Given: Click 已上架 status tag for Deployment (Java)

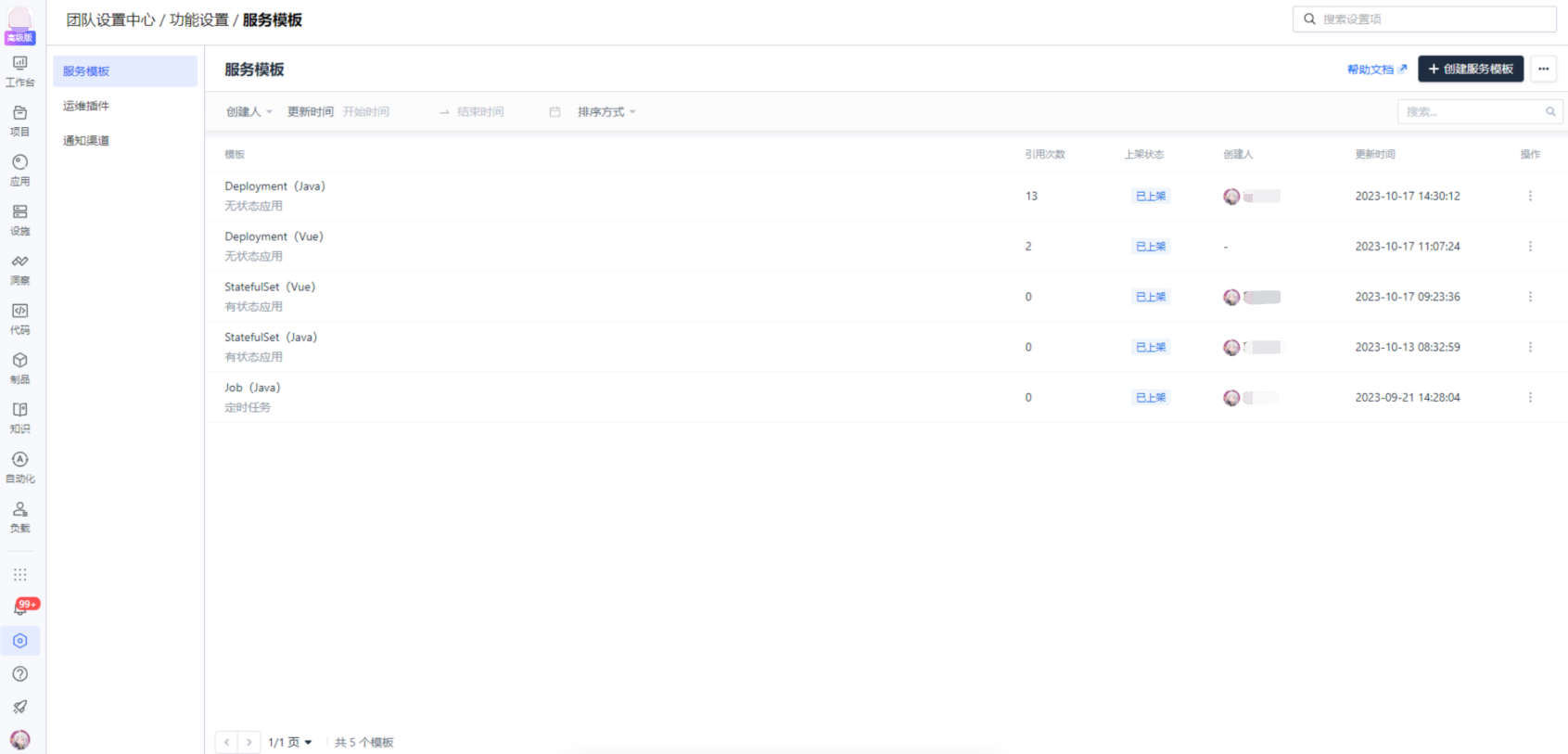Looking at the screenshot, I should click(x=1151, y=196).
